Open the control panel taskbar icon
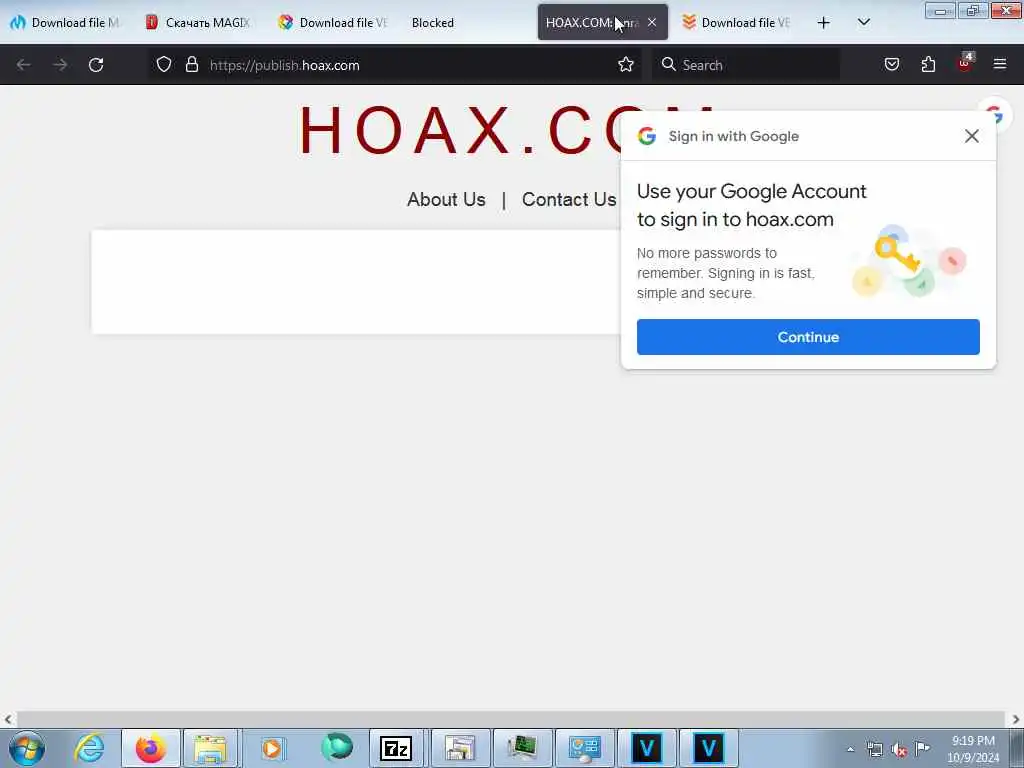The height and width of the screenshot is (768, 1024). (584, 748)
